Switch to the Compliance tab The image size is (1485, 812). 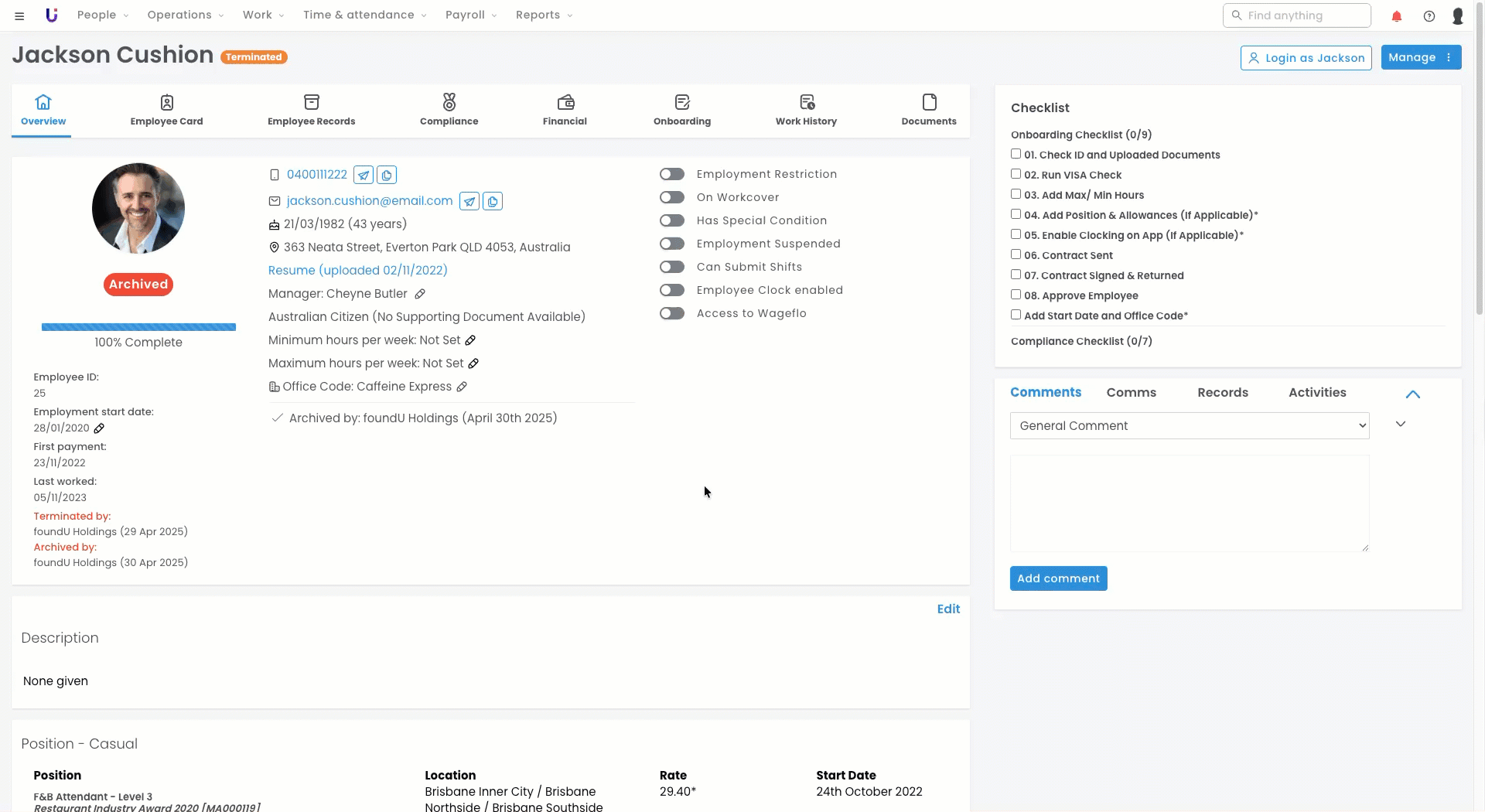(449, 110)
